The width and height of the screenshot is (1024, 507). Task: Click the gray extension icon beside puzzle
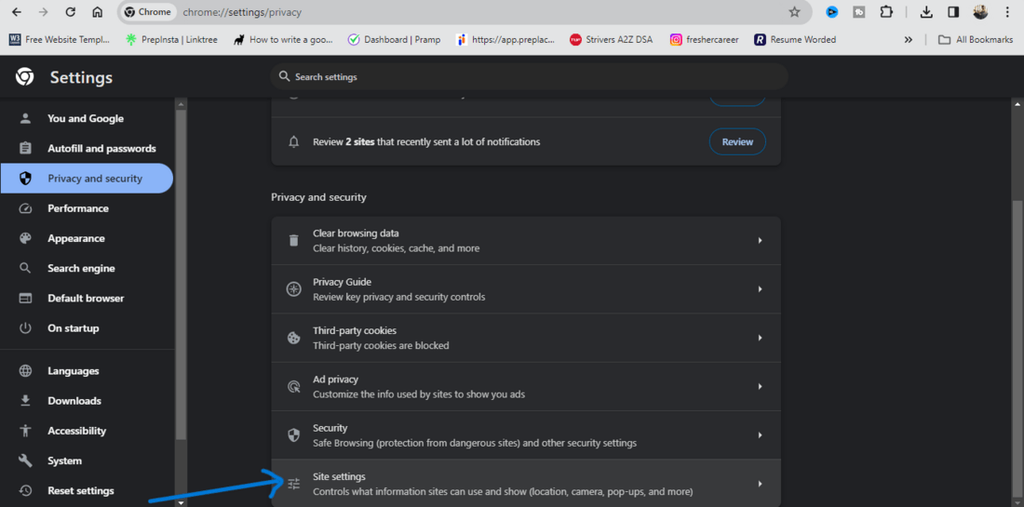859,12
